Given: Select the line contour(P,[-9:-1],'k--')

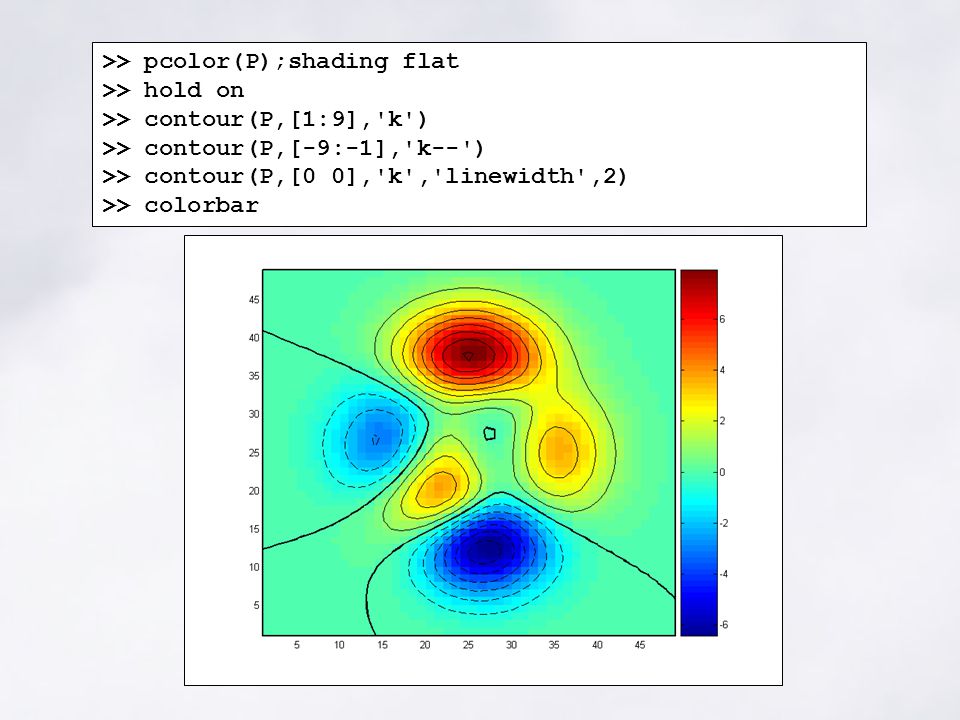Looking at the screenshot, I should [293, 148].
